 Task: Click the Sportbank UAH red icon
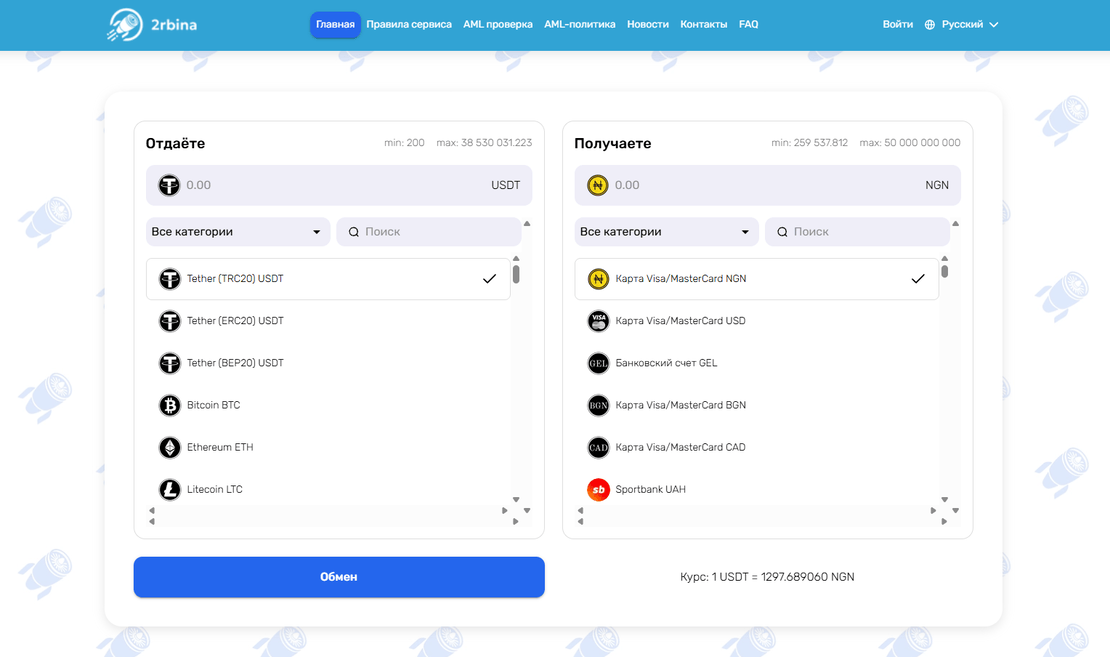(598, 489)
